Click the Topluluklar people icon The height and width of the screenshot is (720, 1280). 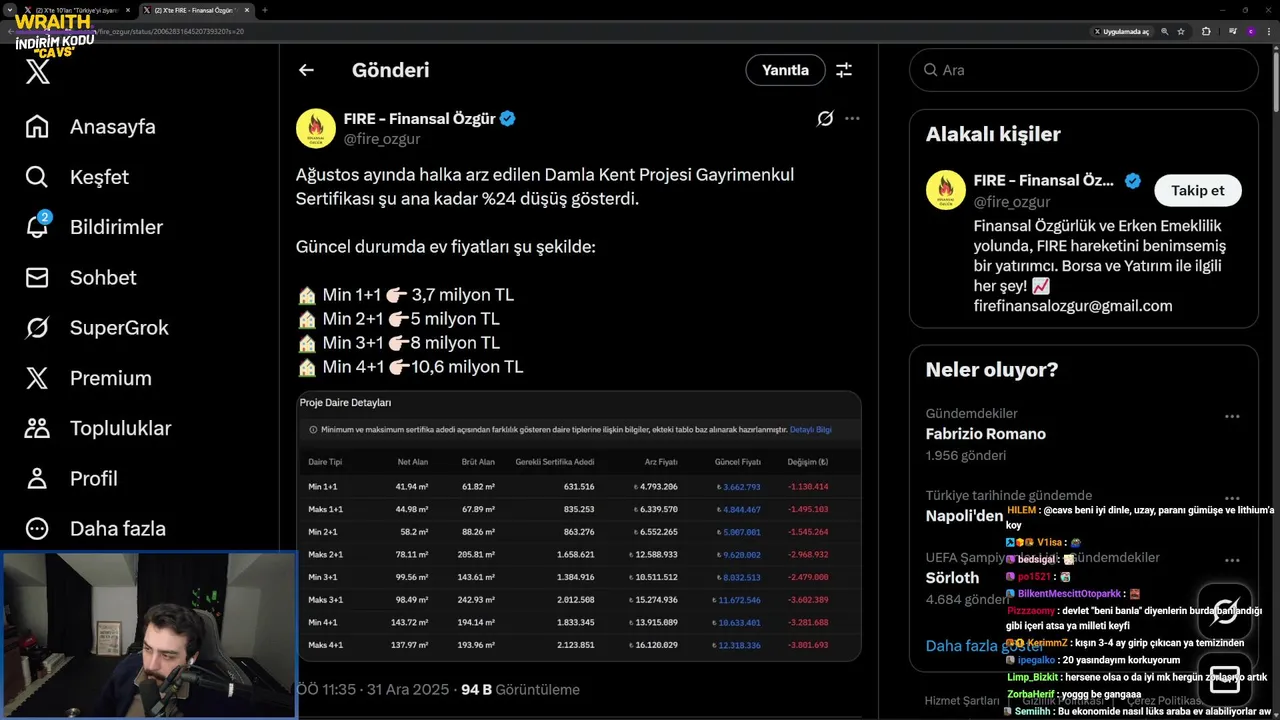[37, 428]
